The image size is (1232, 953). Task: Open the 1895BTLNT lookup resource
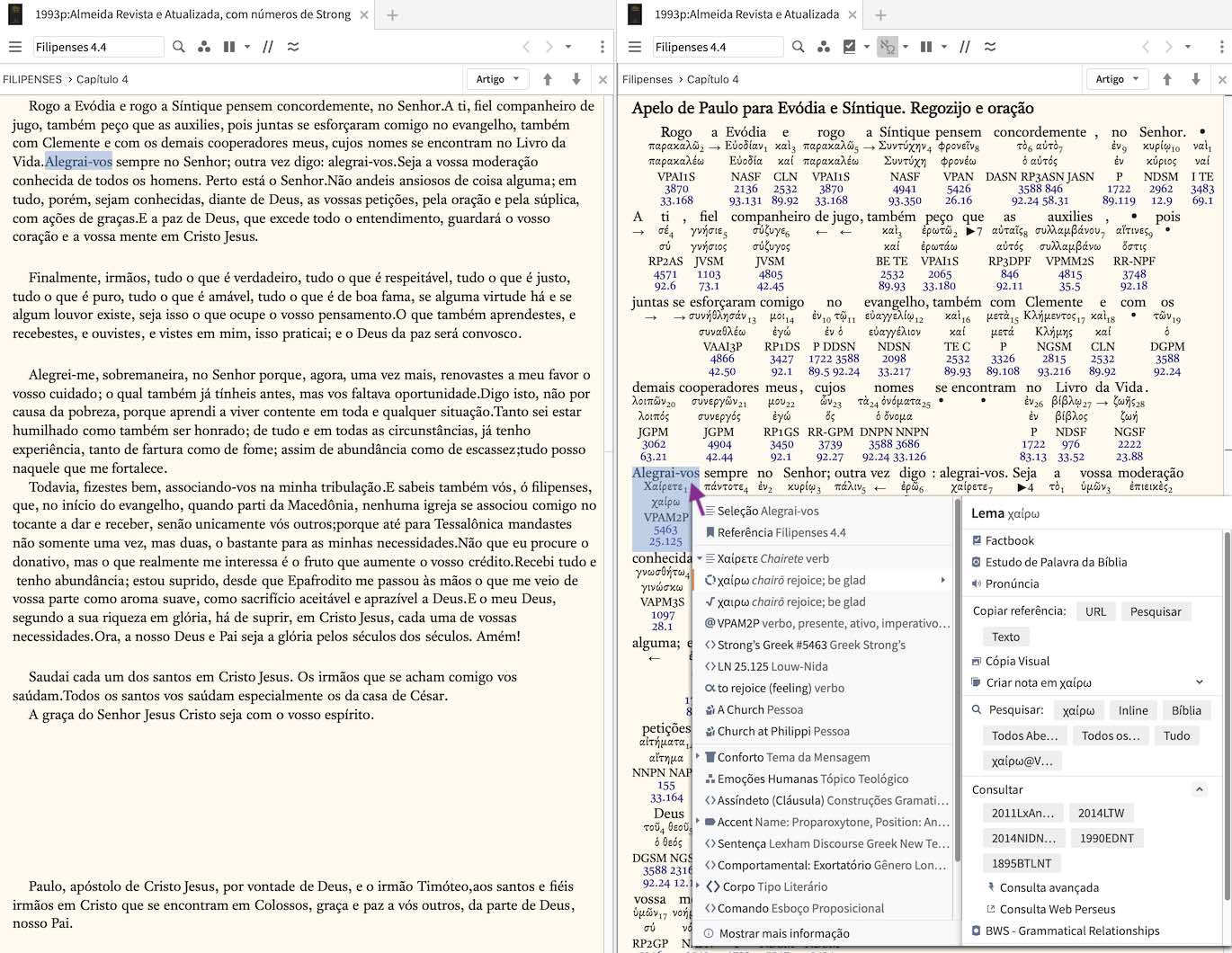pos(1021,863)
